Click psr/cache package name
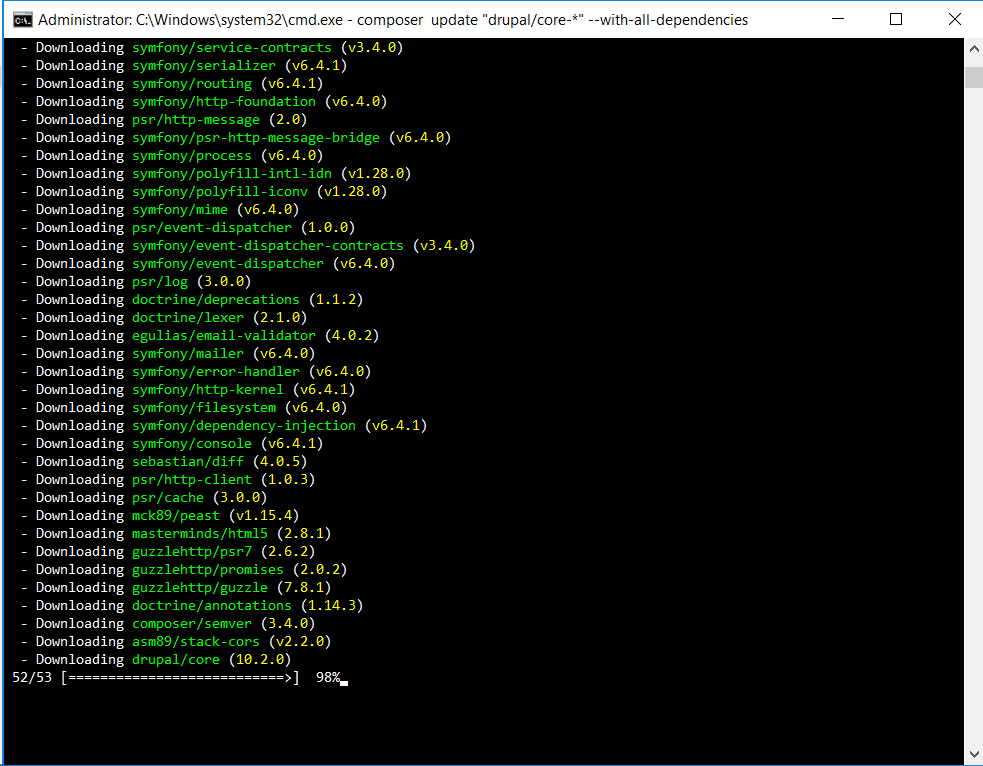The height and width of the screenshot is (766, 983). pyautogui.click(x=168, y=498)
